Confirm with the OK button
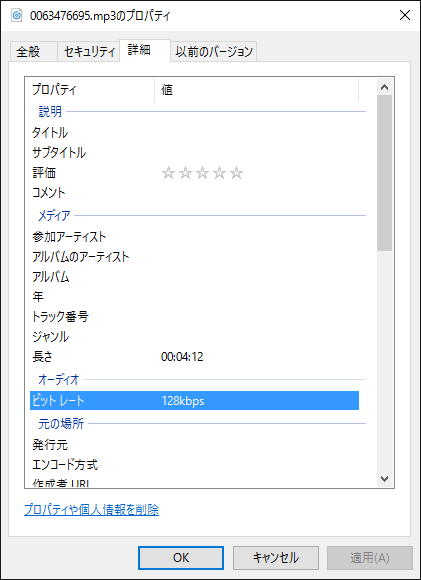421x580 pixels. click(181, 558)
